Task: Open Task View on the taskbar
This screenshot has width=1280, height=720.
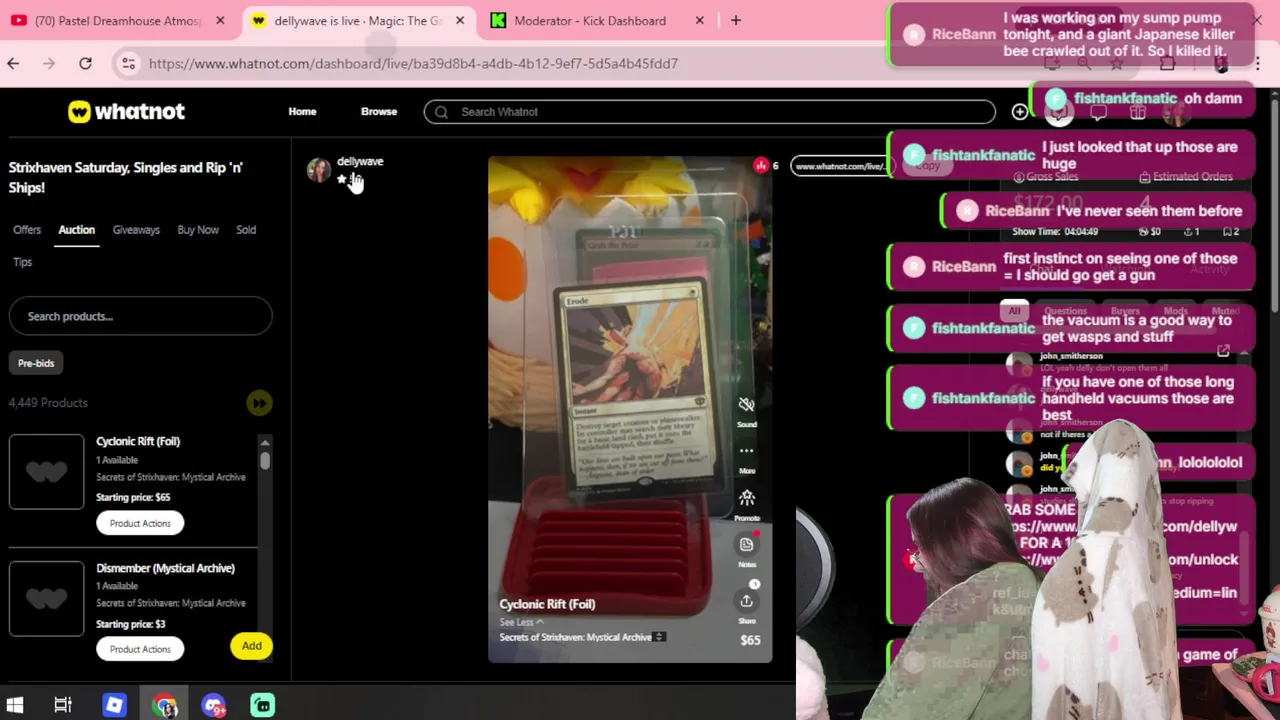Action: pyautogui.click(x=63, y=706)
